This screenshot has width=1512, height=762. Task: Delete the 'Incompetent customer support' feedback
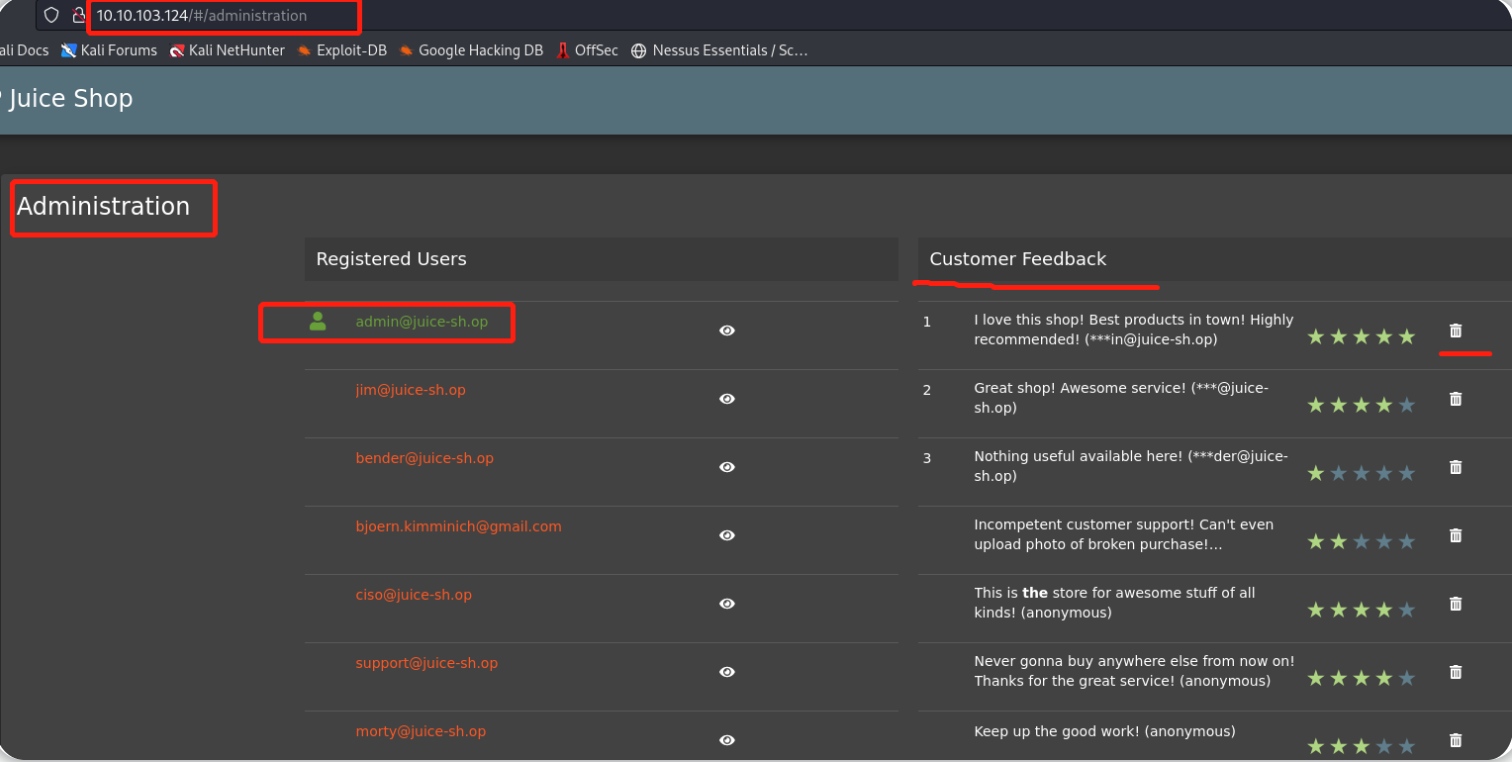click(x=1456, y=535)
